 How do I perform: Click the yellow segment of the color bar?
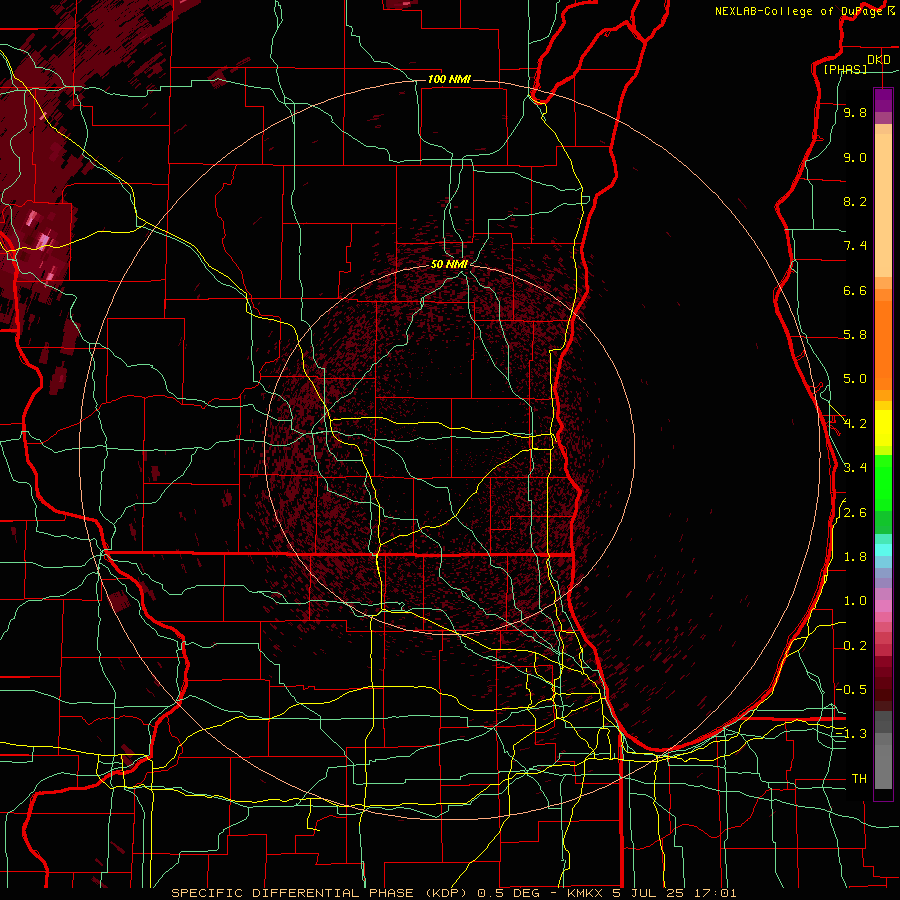pos(883,428)
